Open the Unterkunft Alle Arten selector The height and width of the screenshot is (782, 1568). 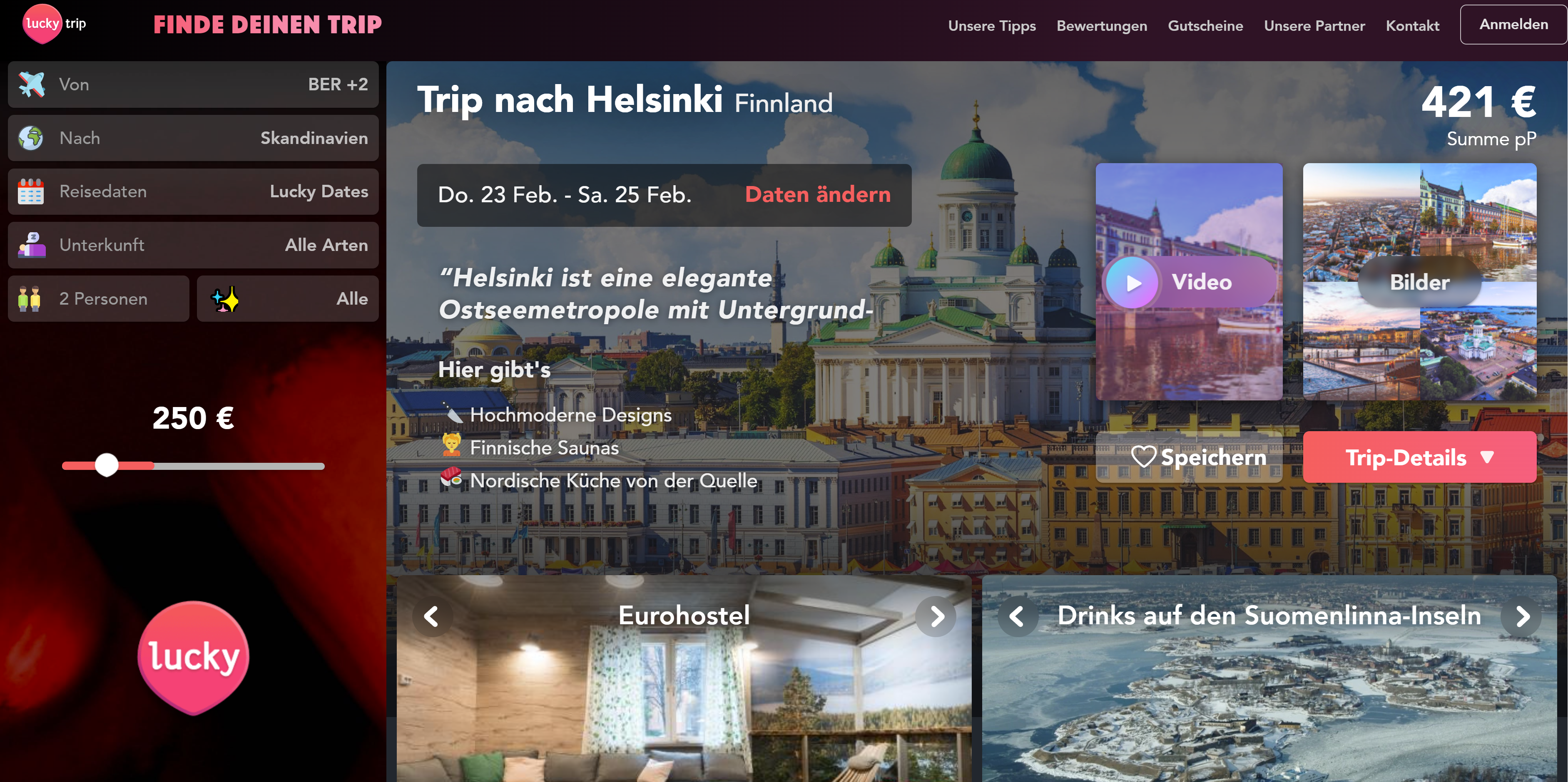tap(193, 245)
